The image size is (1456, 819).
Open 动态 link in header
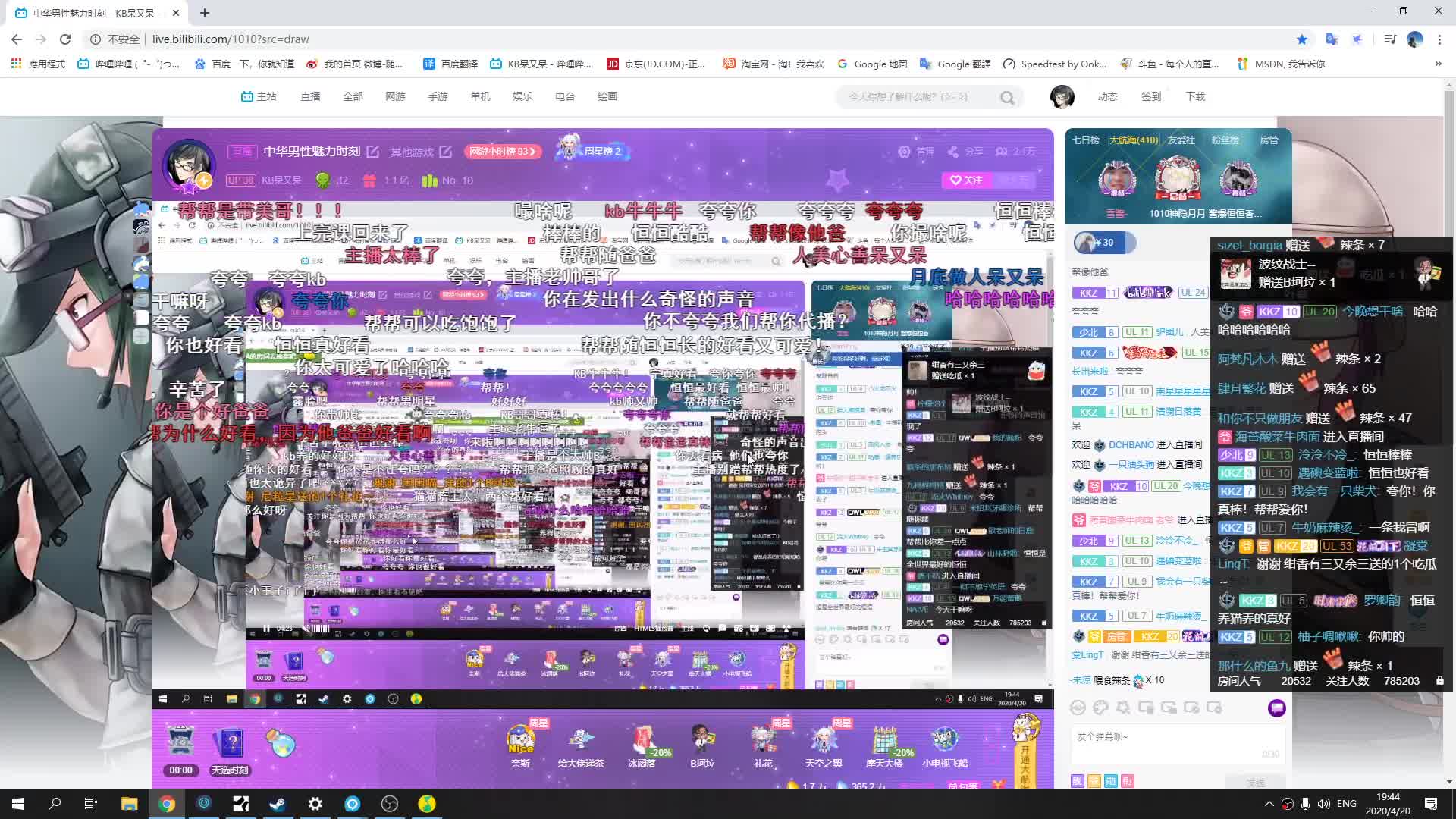point(1107,96)
